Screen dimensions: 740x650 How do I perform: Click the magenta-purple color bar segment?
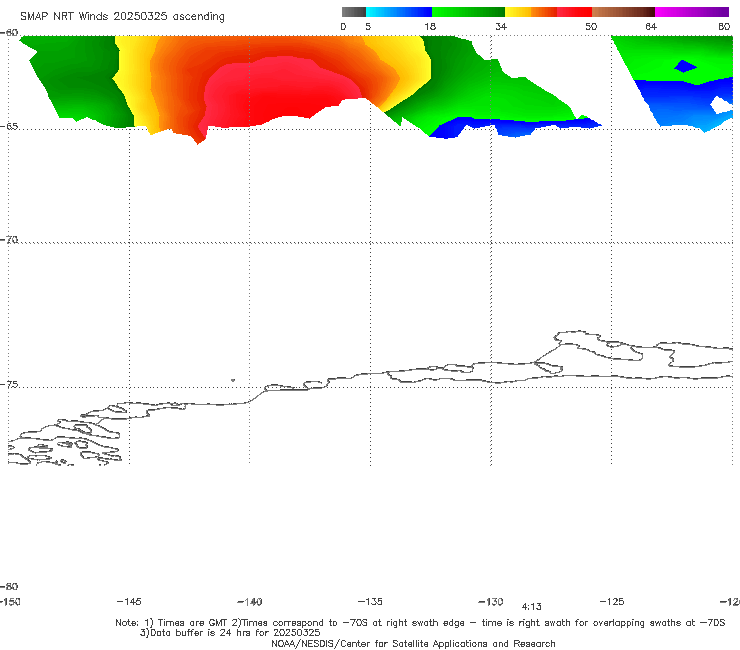click(692, 12)
